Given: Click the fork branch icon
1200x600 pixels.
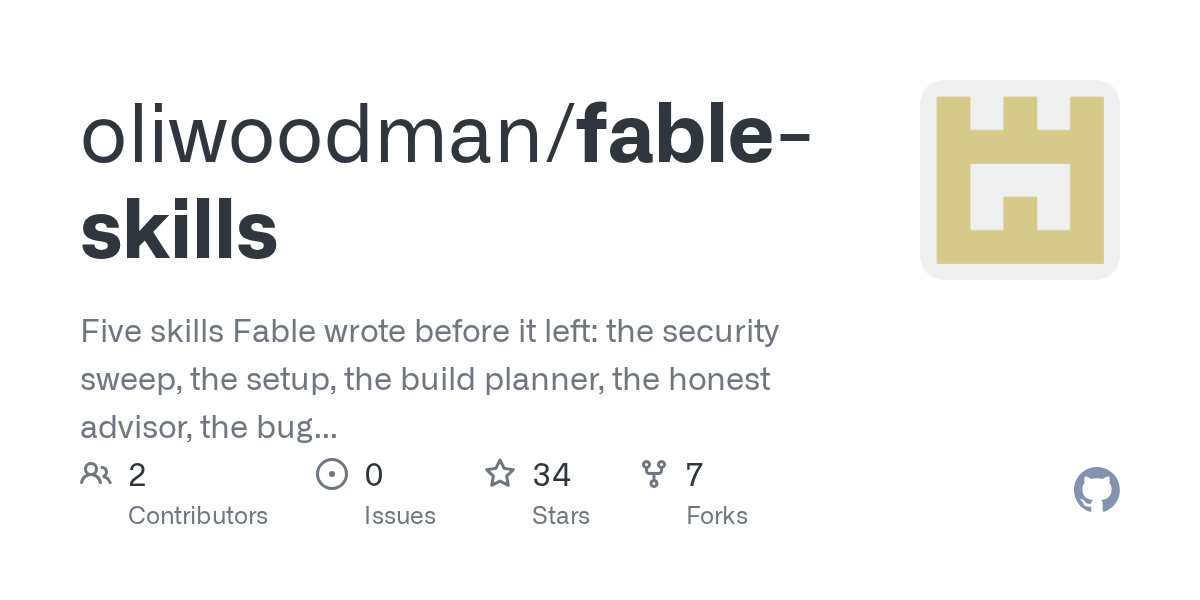Looking at the screenshot, I should tap(654, 474).
